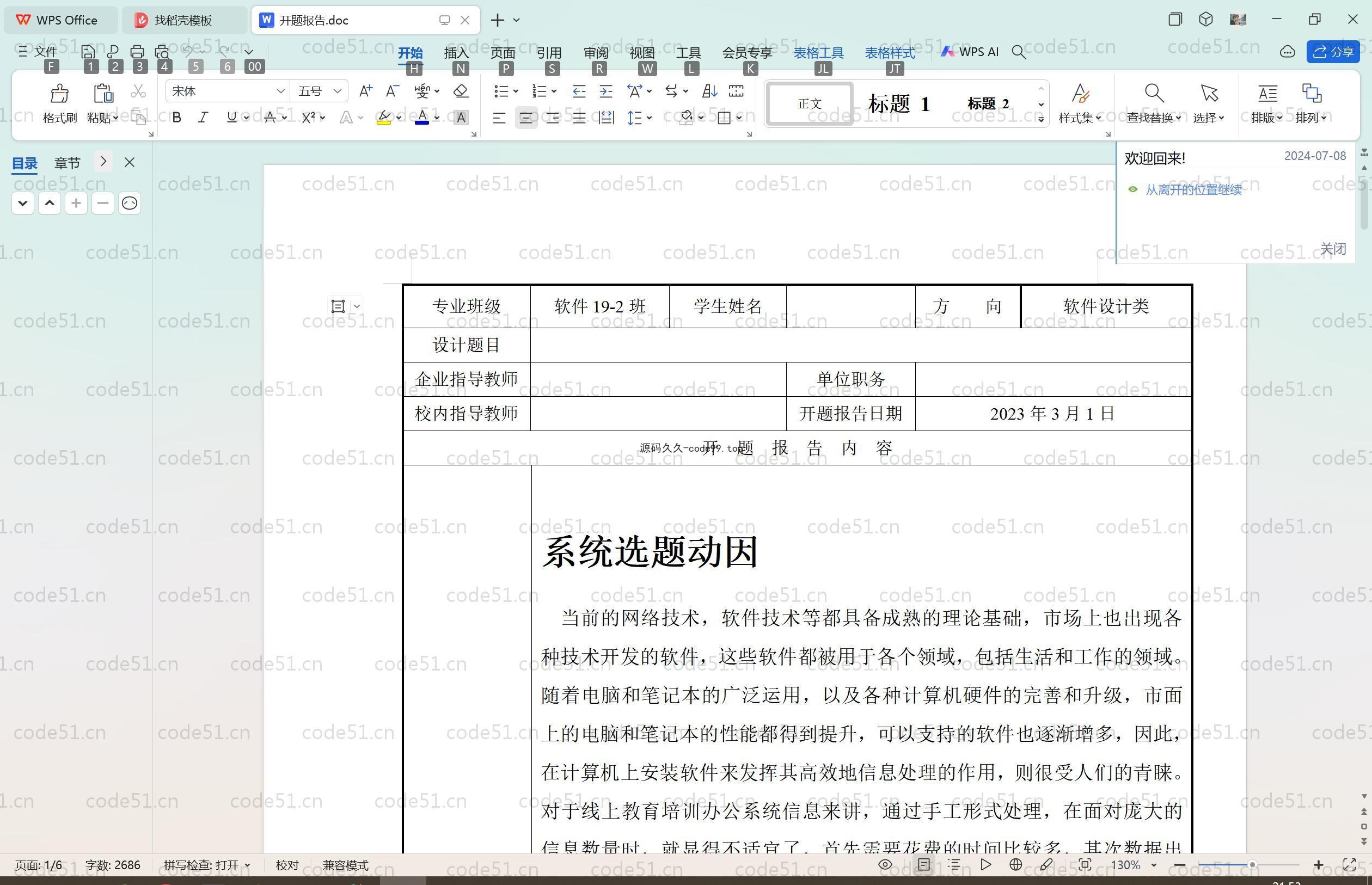Open borders dropdown arrow
Image resolution: width=1372 pixels, height=885 pixels.
click(739, 118)
